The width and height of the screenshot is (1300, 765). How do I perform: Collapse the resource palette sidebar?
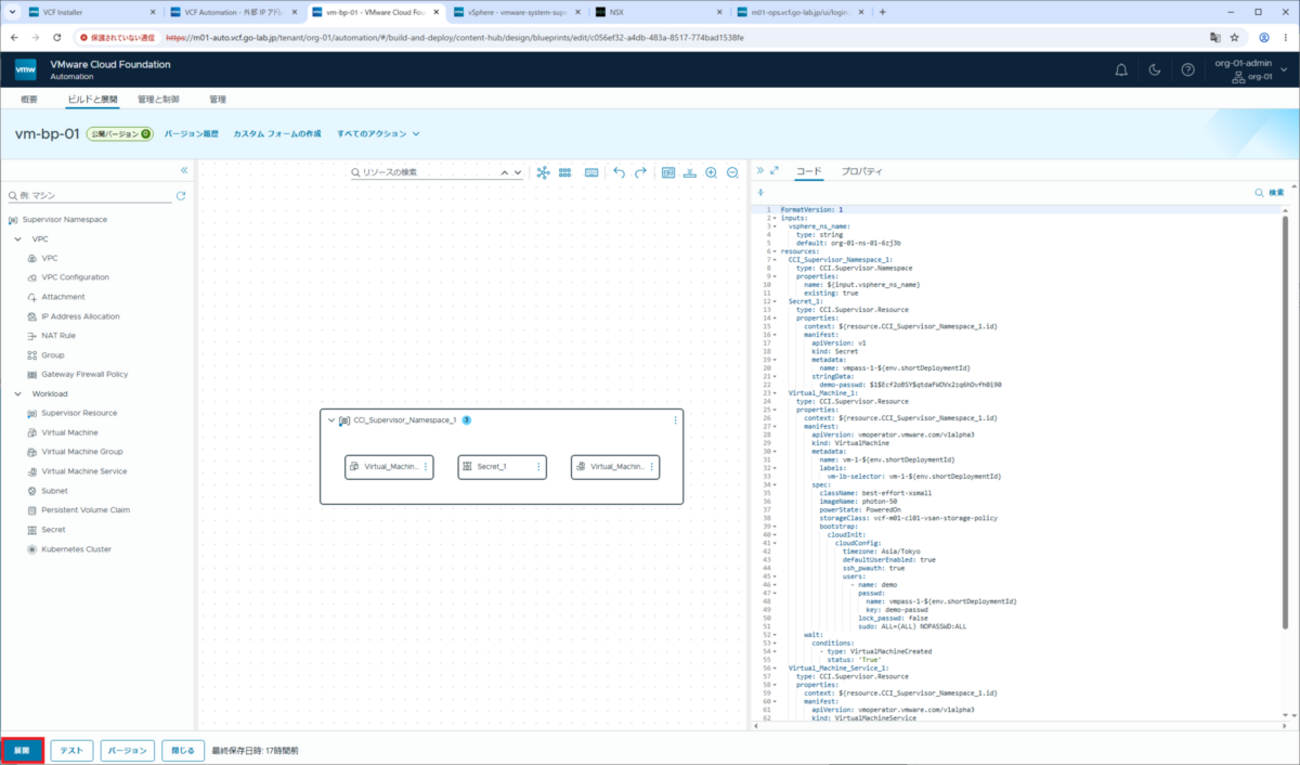(184, 171)
